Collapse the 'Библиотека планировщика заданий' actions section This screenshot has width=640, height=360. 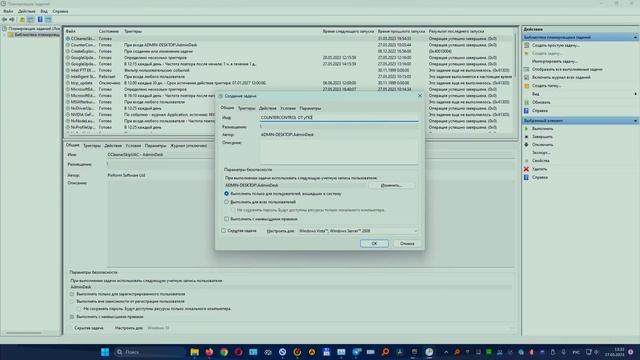[x=635, y=37]
